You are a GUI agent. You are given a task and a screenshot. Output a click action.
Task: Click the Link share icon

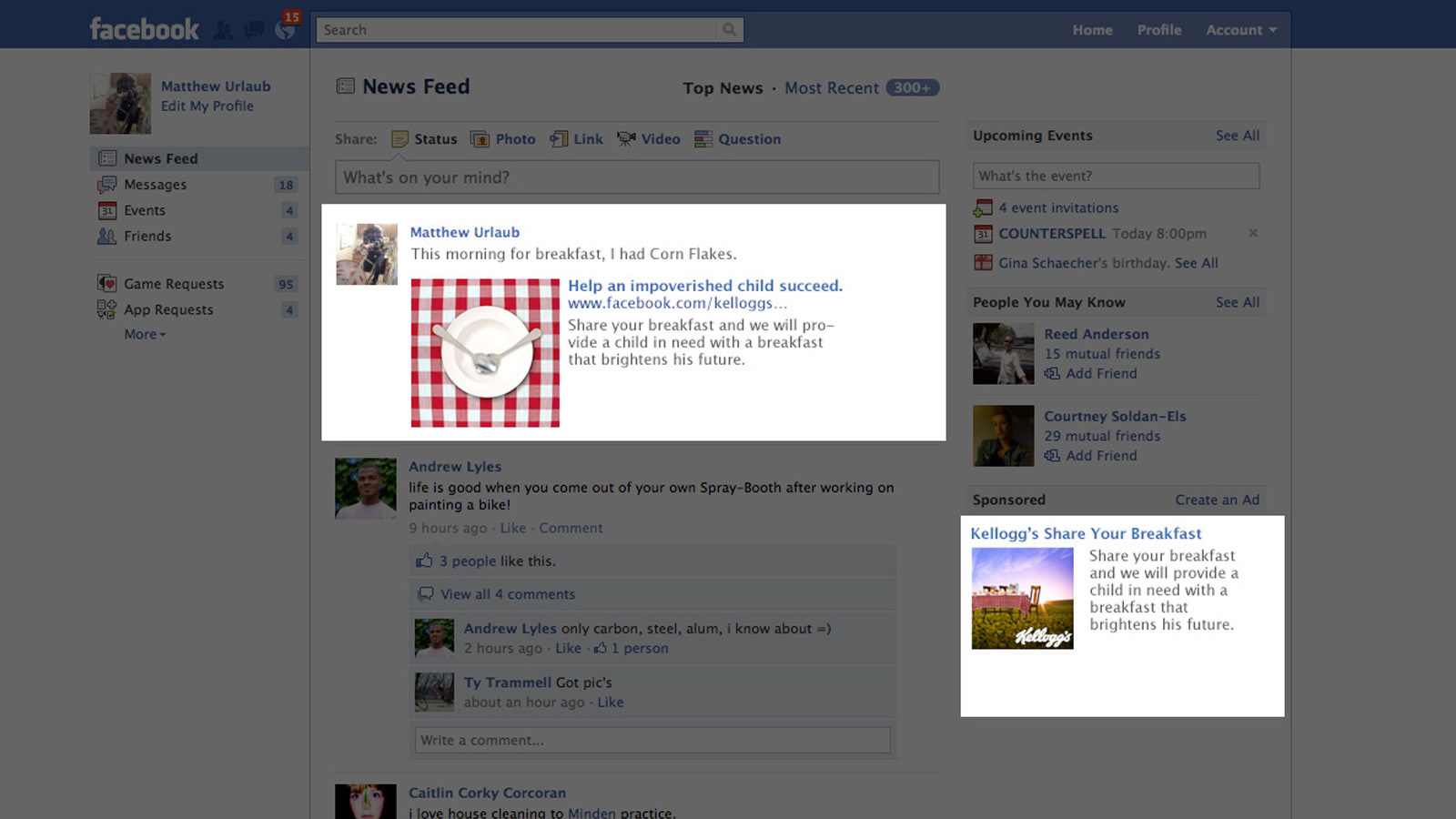tap(559, 139)
